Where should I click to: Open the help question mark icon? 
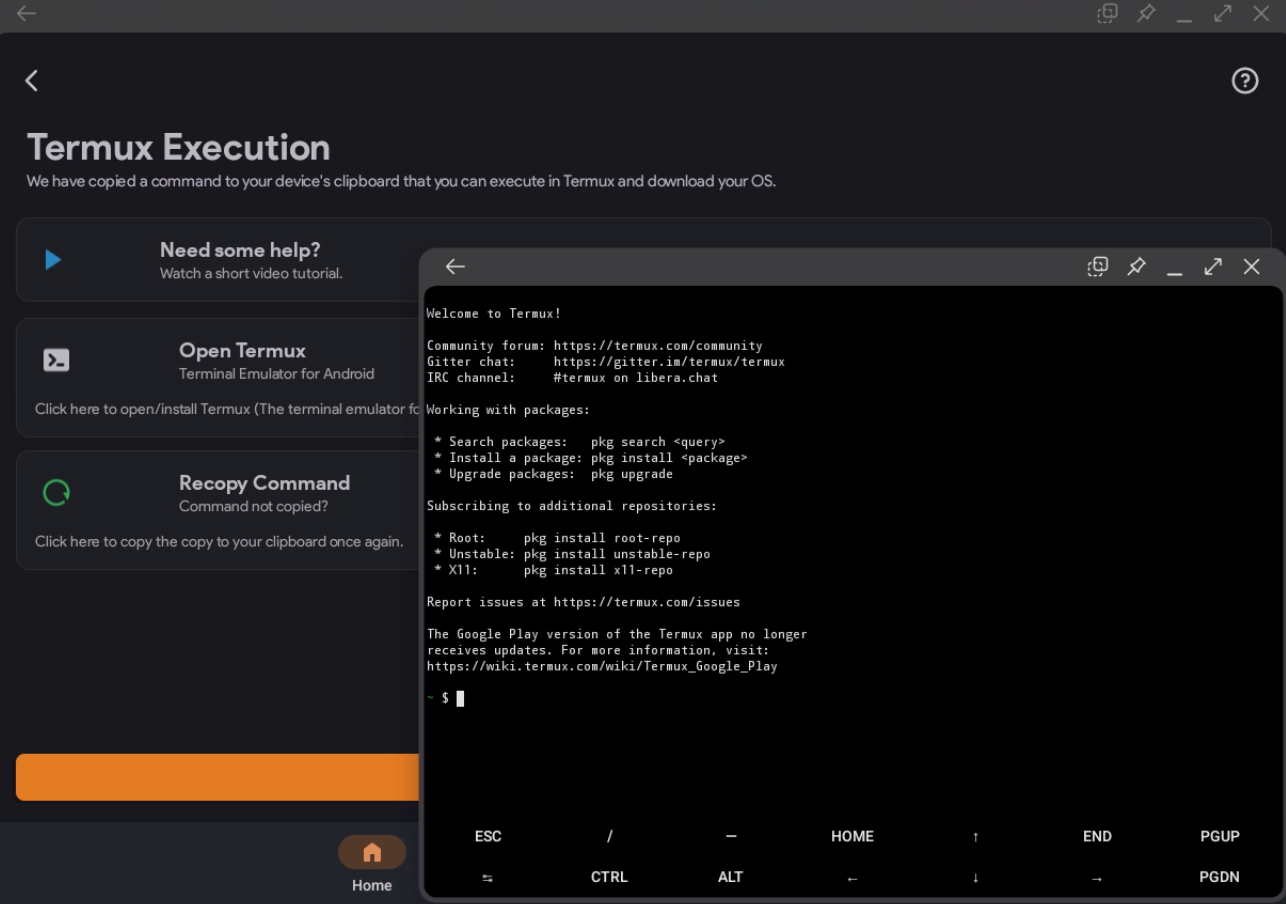click(1245, 81)
